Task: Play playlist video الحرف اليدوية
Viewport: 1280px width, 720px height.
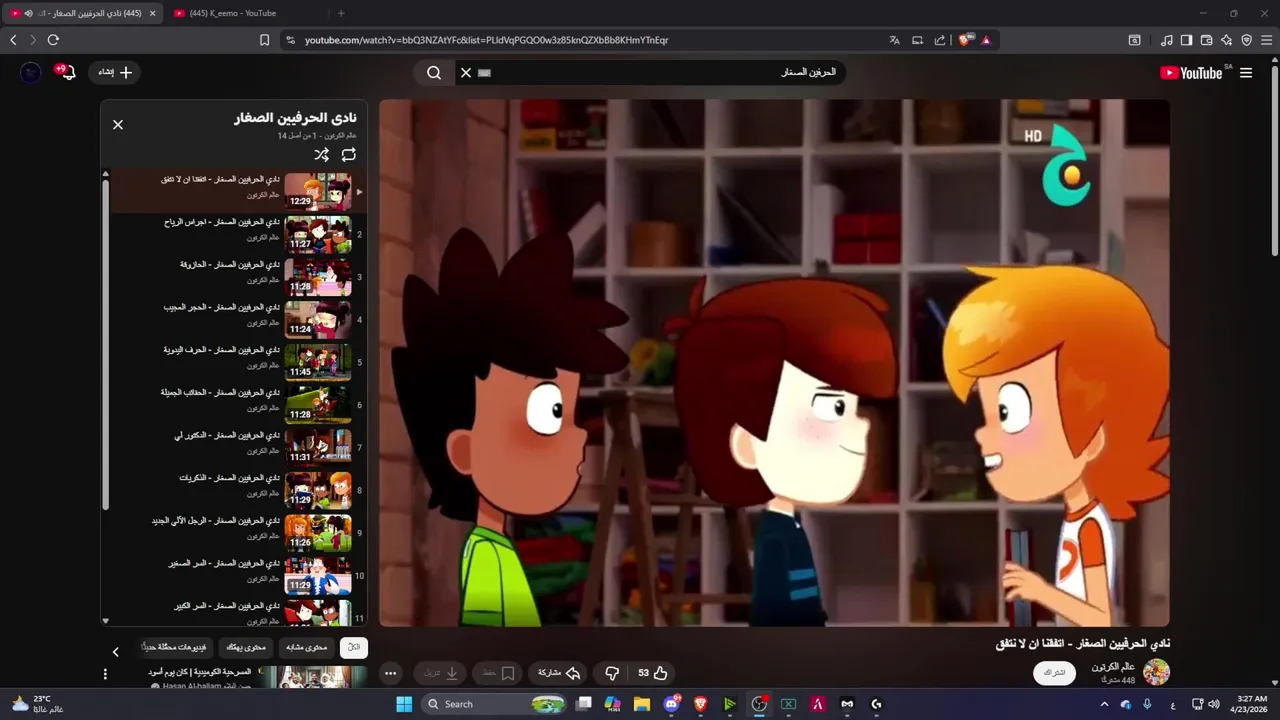Action: 236,362
